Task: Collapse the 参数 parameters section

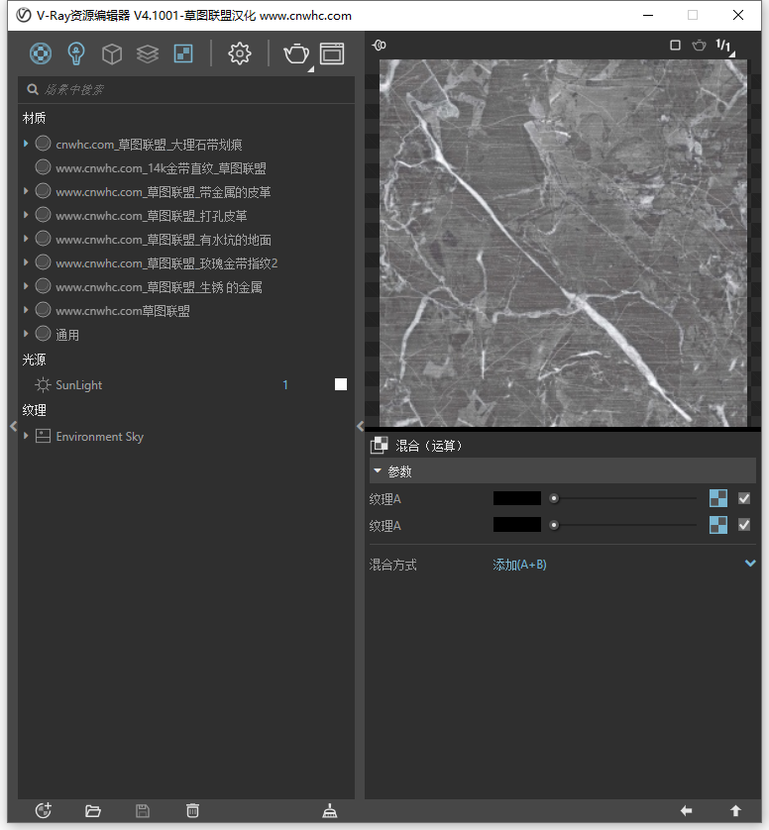Action: click(x=377, y=471)
